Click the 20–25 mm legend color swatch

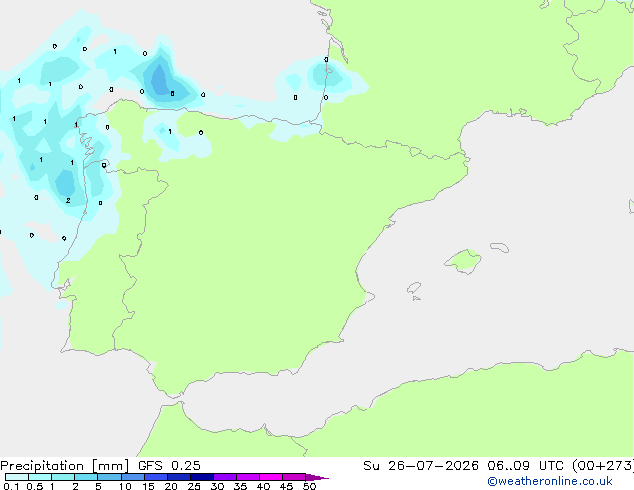tap(179, 477)
